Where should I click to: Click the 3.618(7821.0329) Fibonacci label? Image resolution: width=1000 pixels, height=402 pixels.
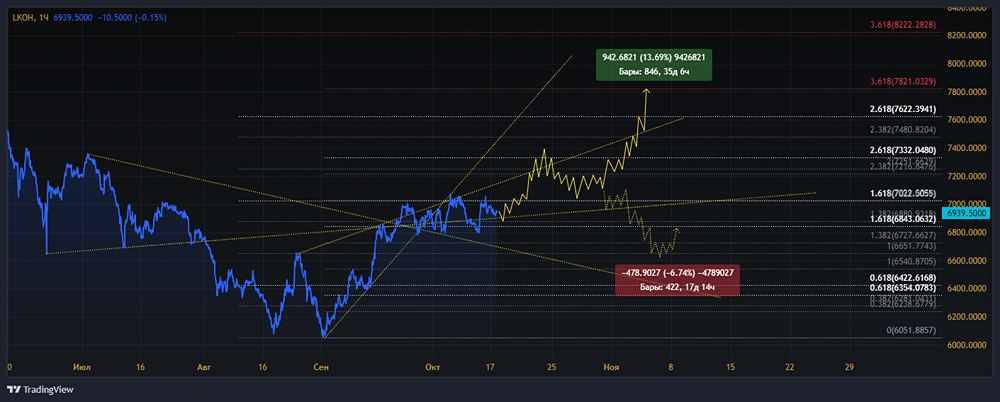(903, 82)
